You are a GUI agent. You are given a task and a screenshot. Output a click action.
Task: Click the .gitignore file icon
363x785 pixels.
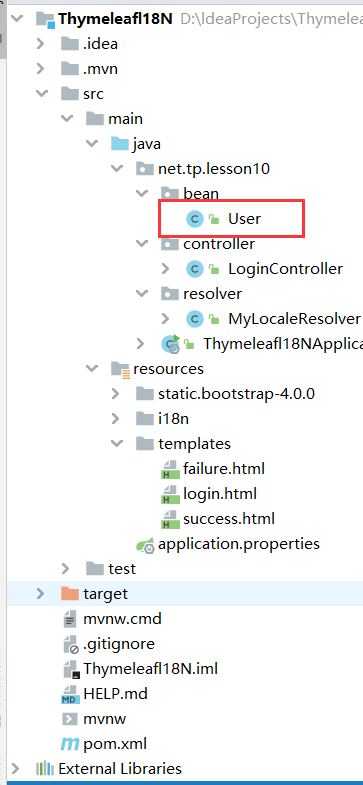(x=71, y=644)
